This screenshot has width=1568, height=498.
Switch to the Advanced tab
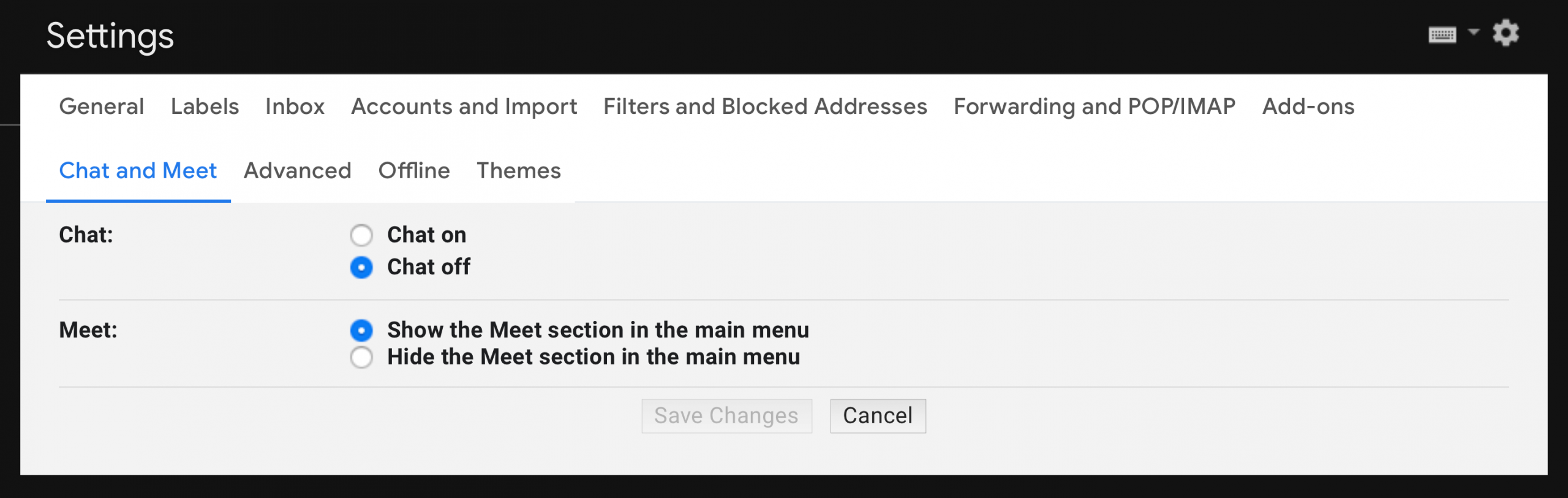(x=298, y=171)
